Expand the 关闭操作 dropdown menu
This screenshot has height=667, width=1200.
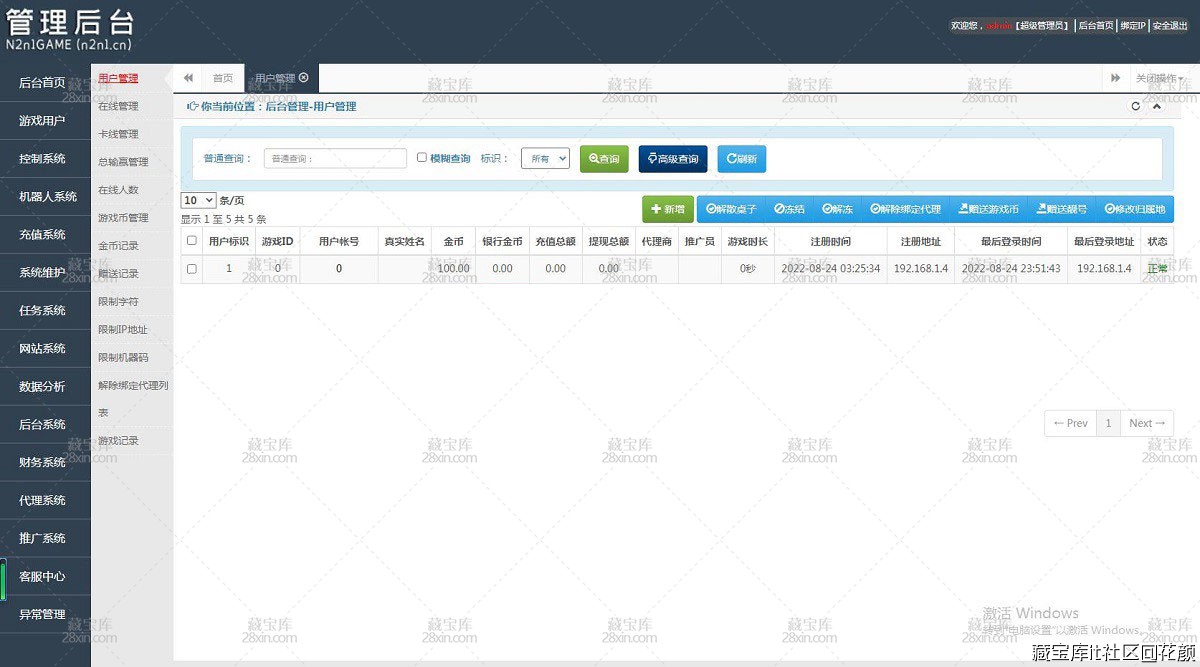click(x=1159, y=78)
